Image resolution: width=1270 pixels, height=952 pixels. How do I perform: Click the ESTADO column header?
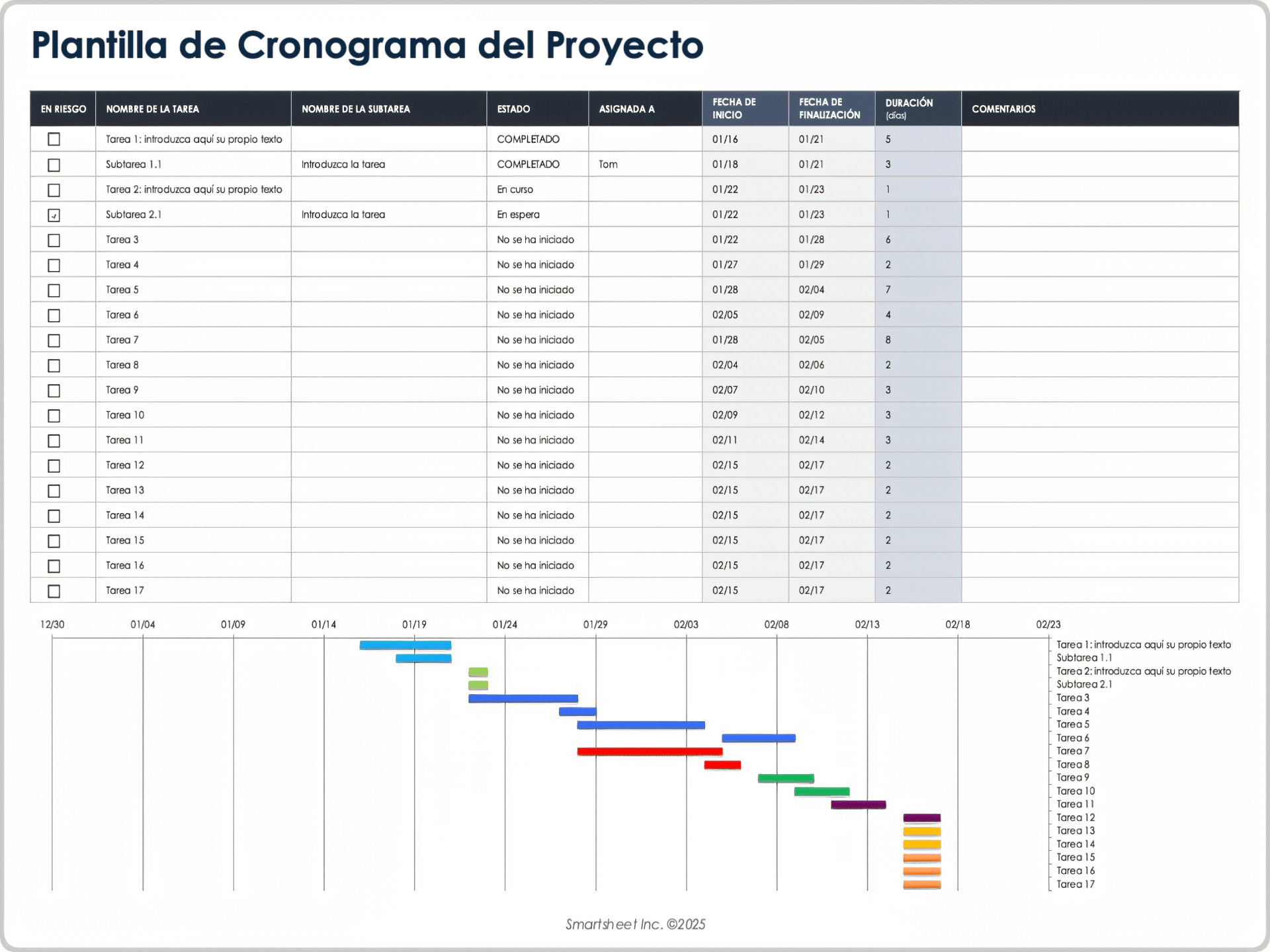click(538, 109)
